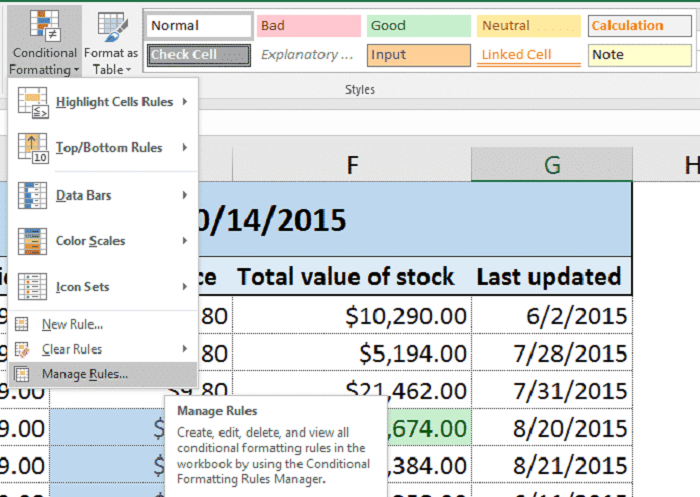Click the Data Bars icon
This screenshot has width=700, height=497.
33,195
